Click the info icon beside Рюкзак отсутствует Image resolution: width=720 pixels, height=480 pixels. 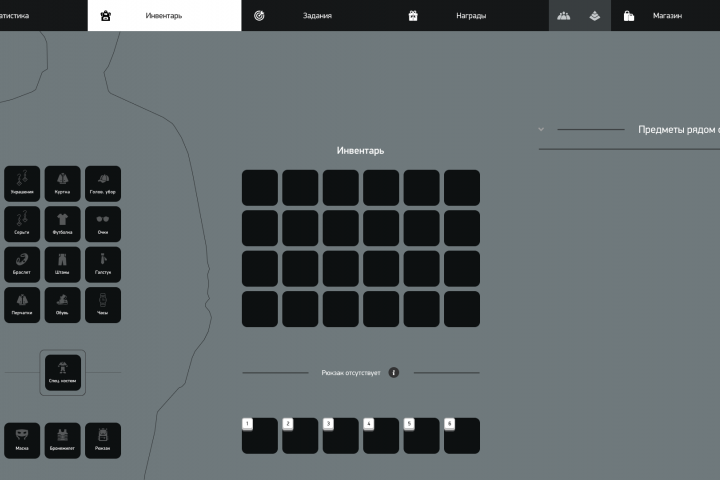(x=394, y=373)
